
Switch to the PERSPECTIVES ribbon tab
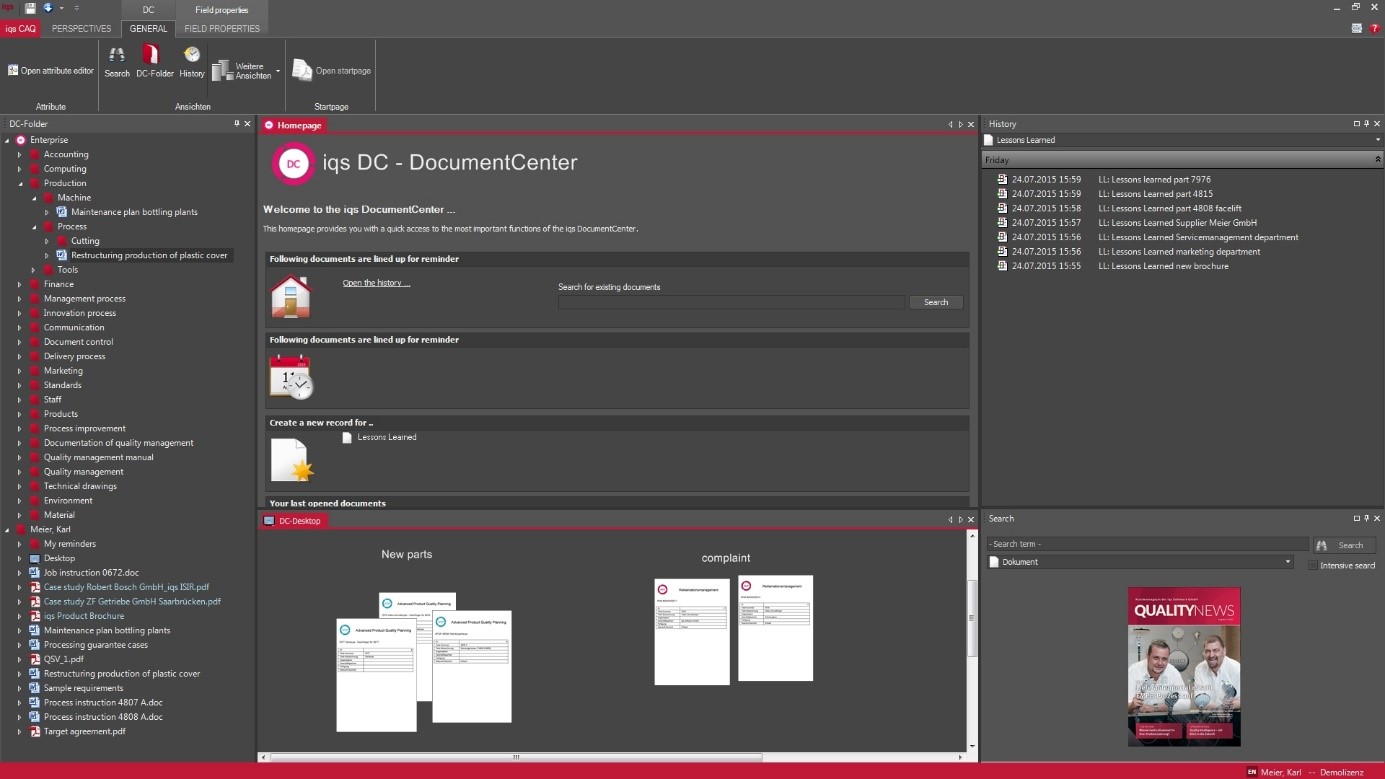[81, 29]
